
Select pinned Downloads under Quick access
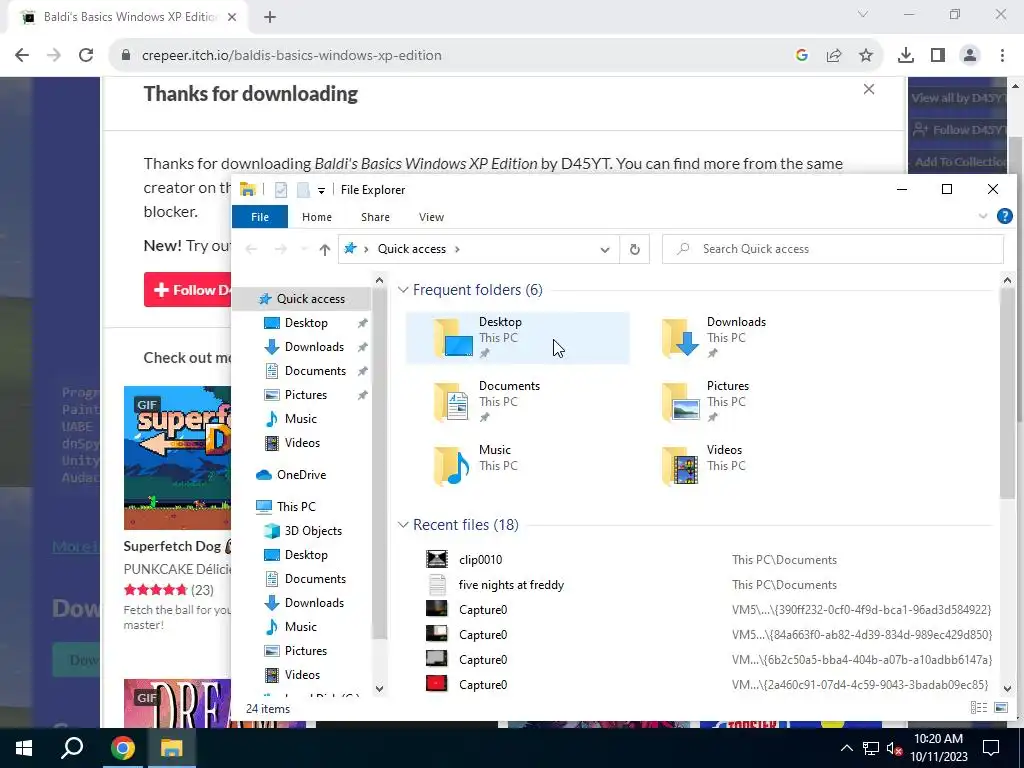click(x=313, y=347)
